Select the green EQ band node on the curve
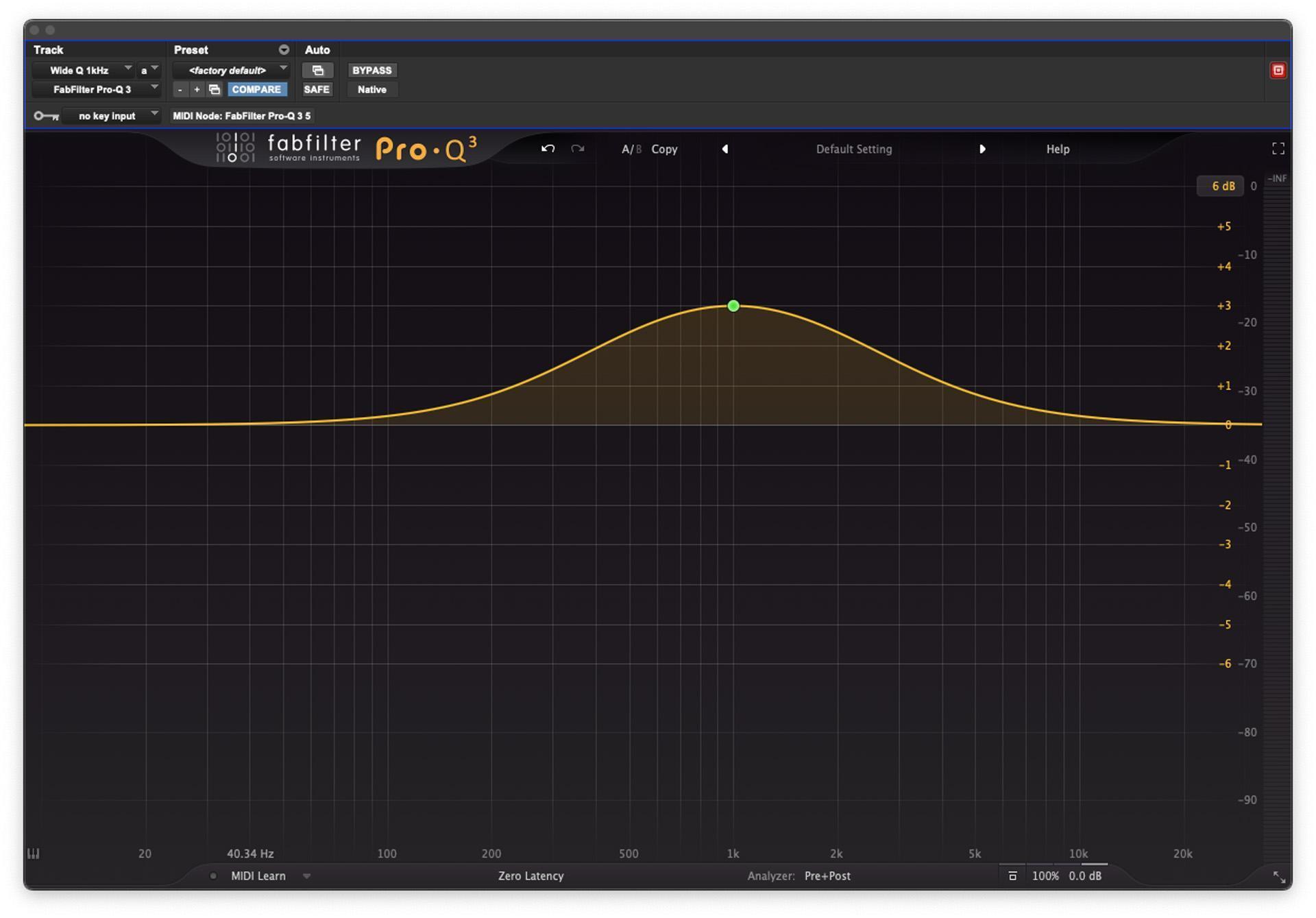The image size is (1316, 918). pyautogui.click(x=733, y=306)
